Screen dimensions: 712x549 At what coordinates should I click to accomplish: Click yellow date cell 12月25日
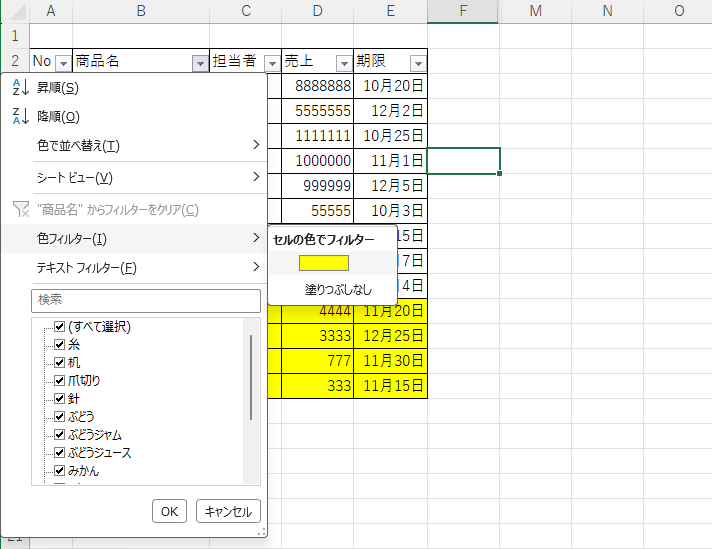[x=391, y=336]
